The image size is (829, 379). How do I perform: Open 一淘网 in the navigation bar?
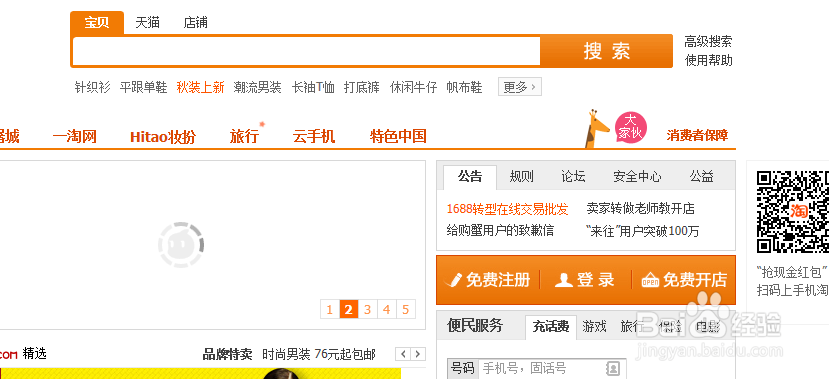coord(75,136)
